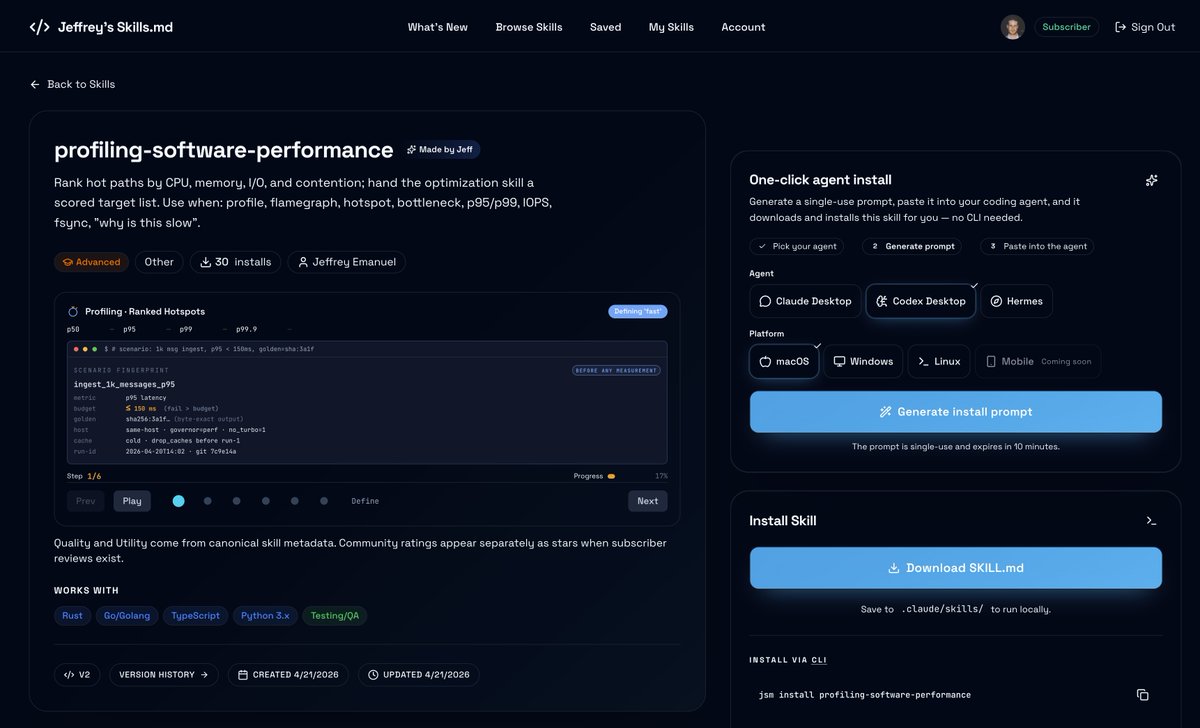The height and width of the screenshot is (728, 1200).
Task: Click the terminal icon beside Install Skill
Action: [x=1151, y=521]
